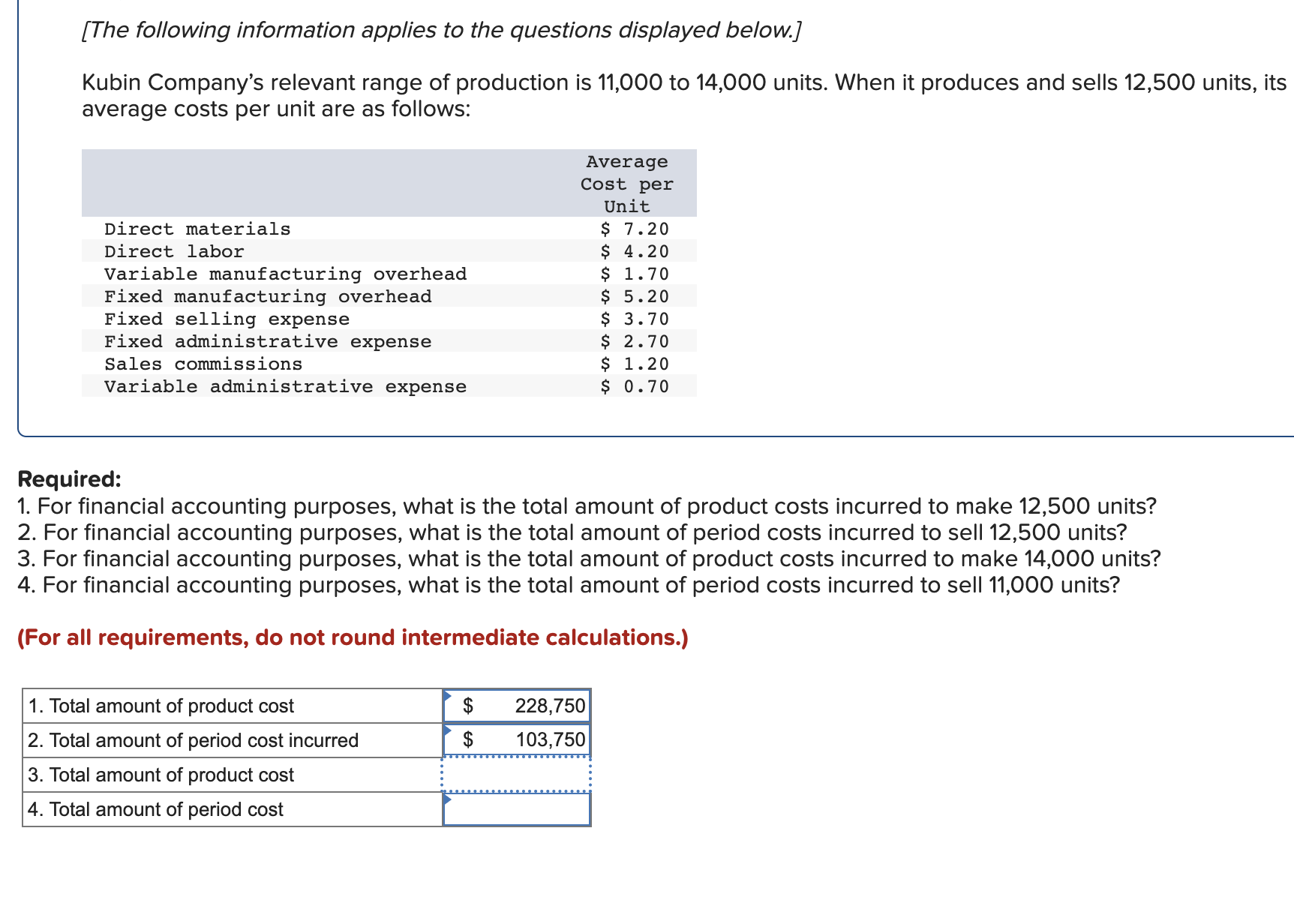Viewport: 1294px width, 924px height.
Task: Click the $ 5.20 fixed manufacturing overhead value
Action: pos(635,296)
